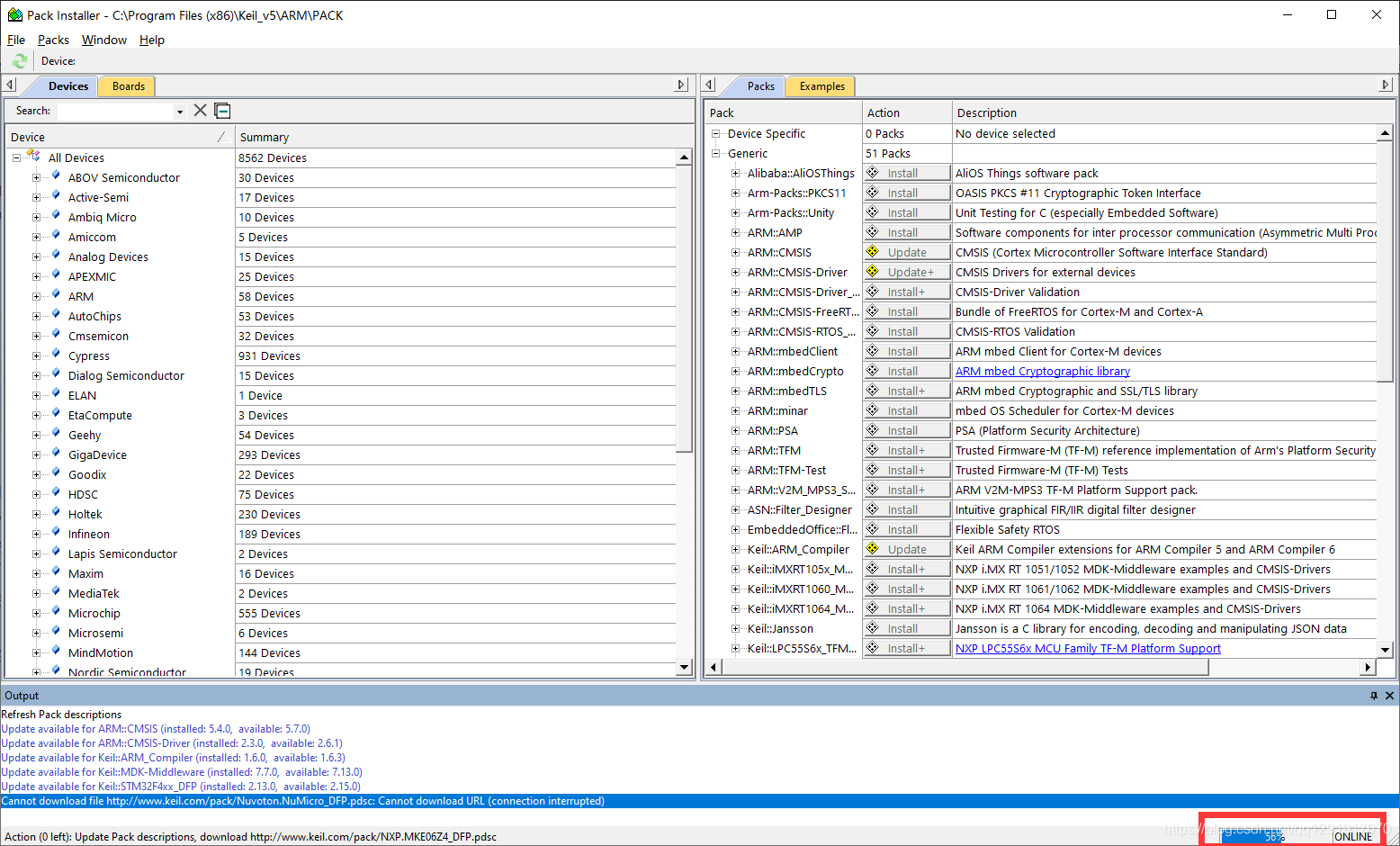Click the device list vertical scrollbar thumb
The width and height of the screenshot is (1400, 846).
click(684, 309)
